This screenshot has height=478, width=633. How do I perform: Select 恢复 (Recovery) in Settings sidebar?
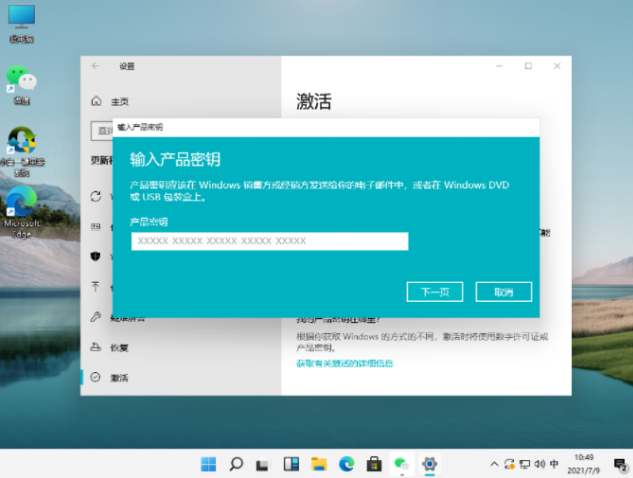119,348
